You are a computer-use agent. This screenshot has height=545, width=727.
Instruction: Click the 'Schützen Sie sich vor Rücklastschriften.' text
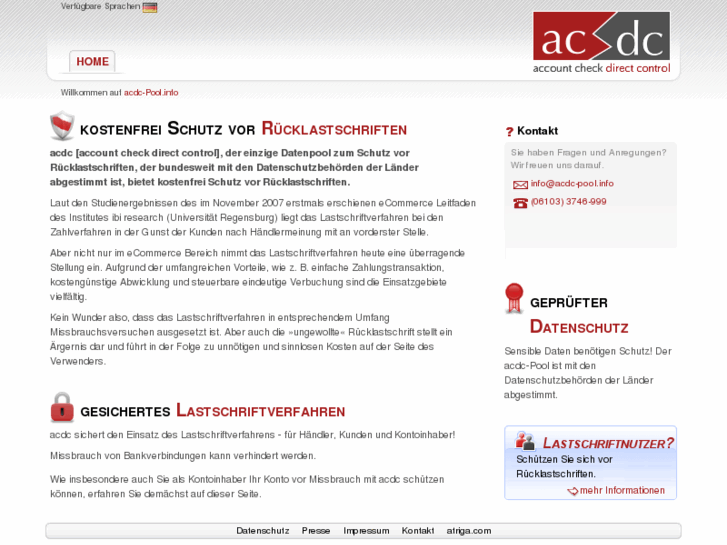coord(564,467)
